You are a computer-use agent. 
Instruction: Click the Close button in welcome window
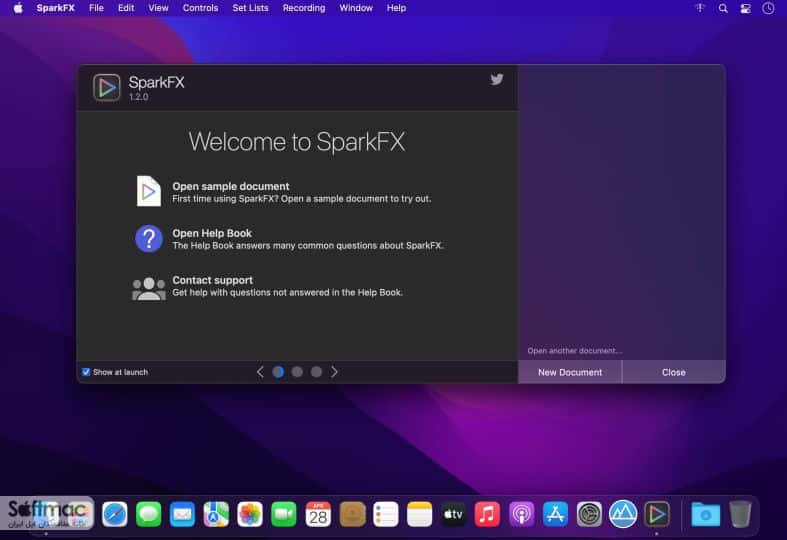pos(674,372)
